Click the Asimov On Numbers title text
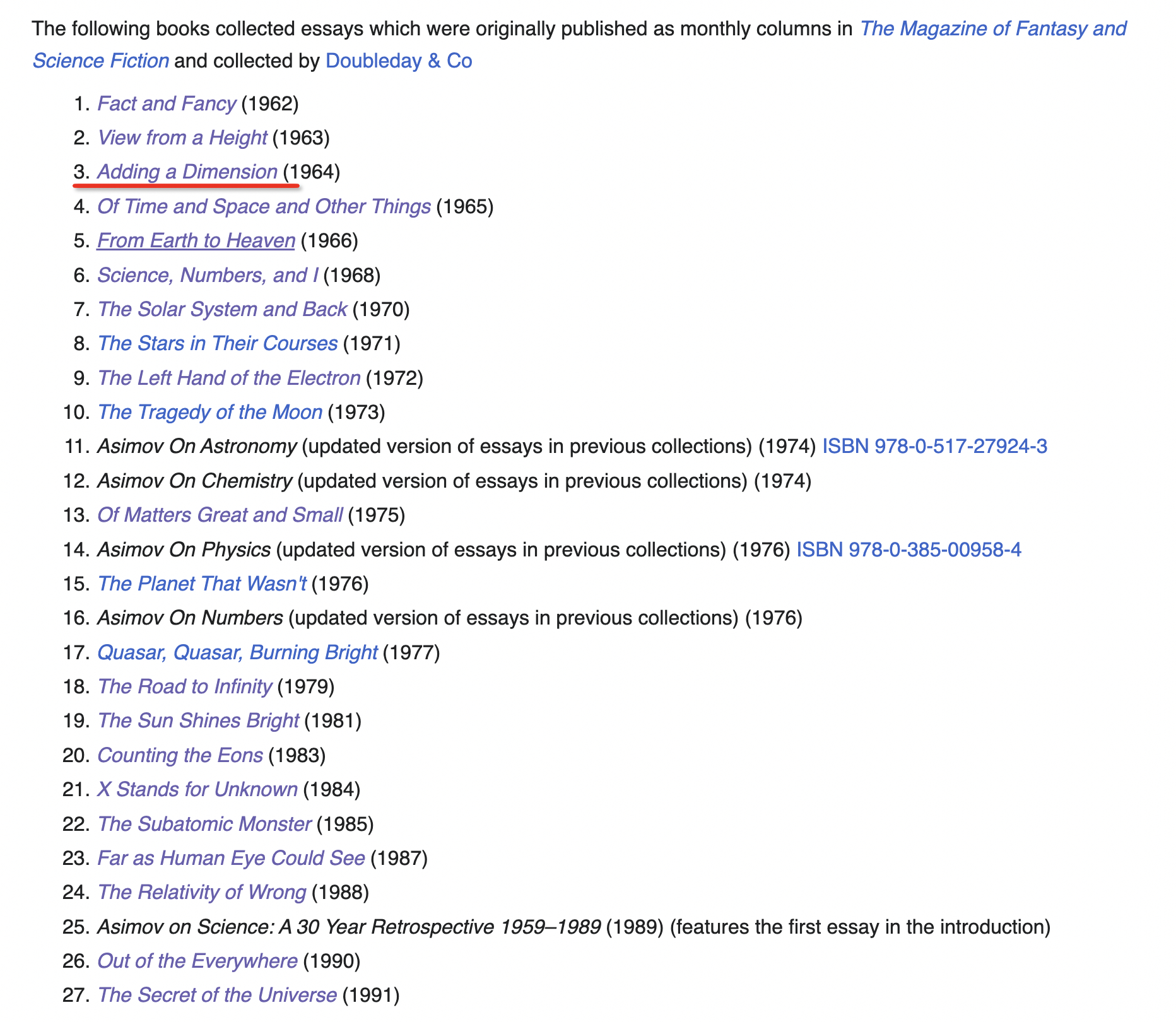Viewport: 1176px width, 1022px height. pos(190,618)
